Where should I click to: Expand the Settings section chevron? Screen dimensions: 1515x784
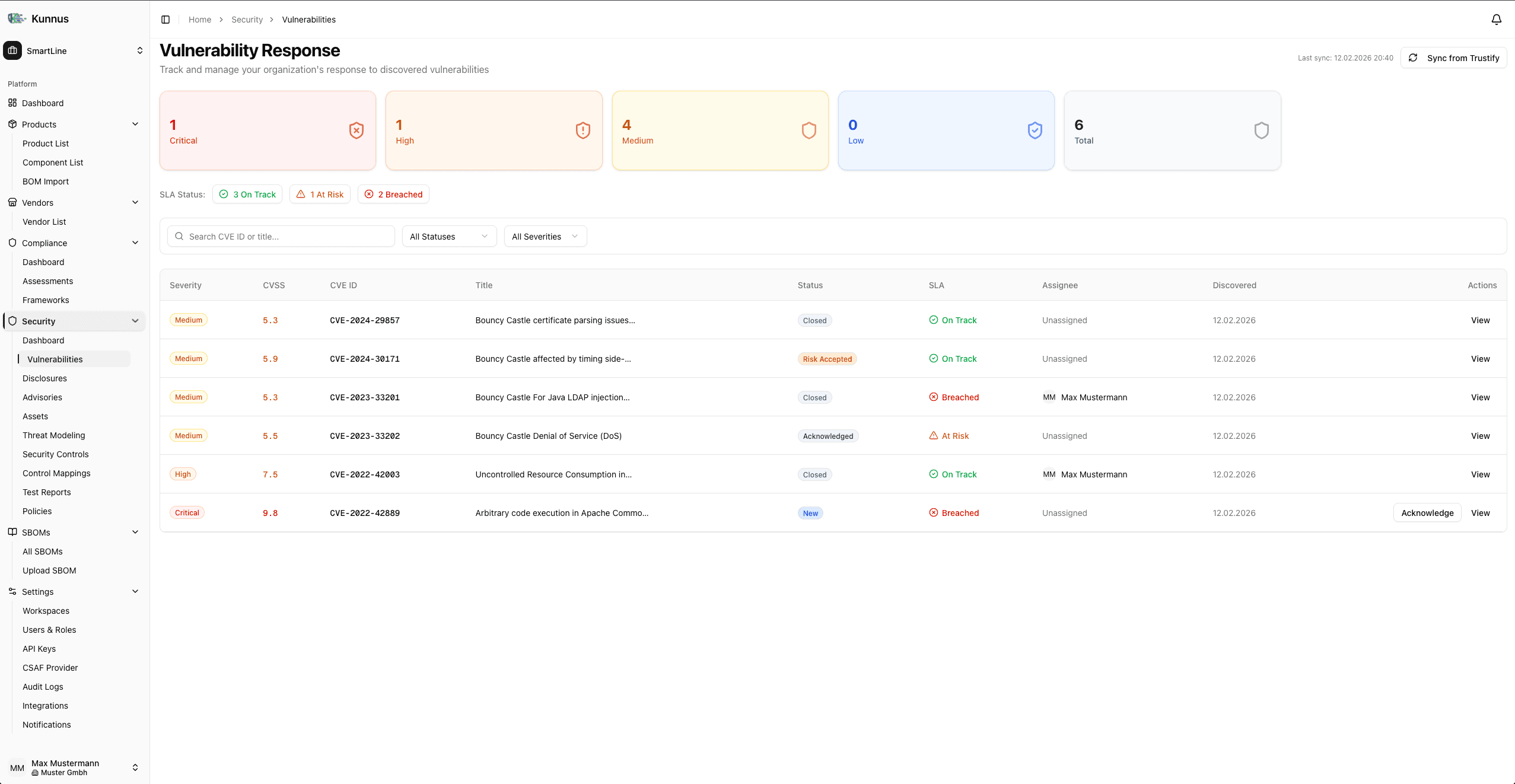click(135, 591)
